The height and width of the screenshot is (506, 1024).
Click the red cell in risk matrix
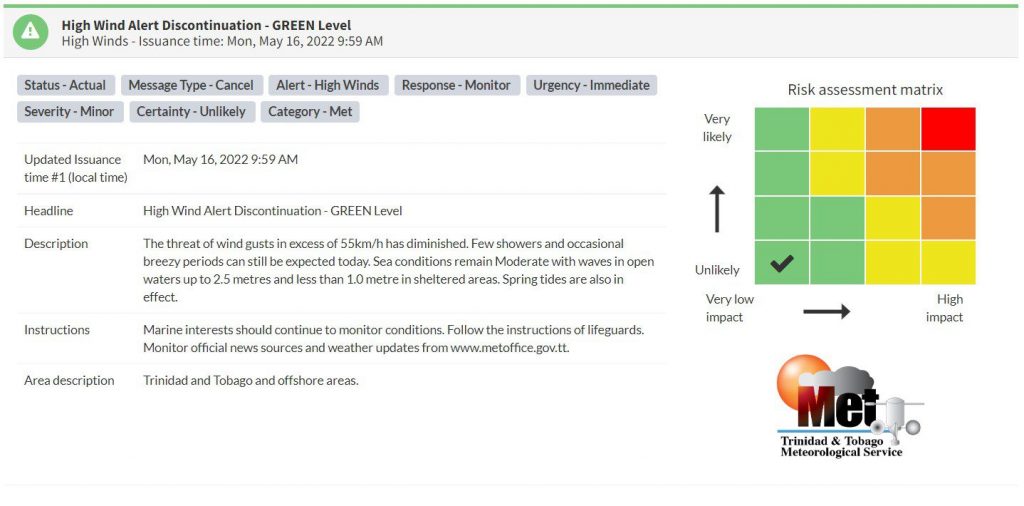(x=948, y=129)
